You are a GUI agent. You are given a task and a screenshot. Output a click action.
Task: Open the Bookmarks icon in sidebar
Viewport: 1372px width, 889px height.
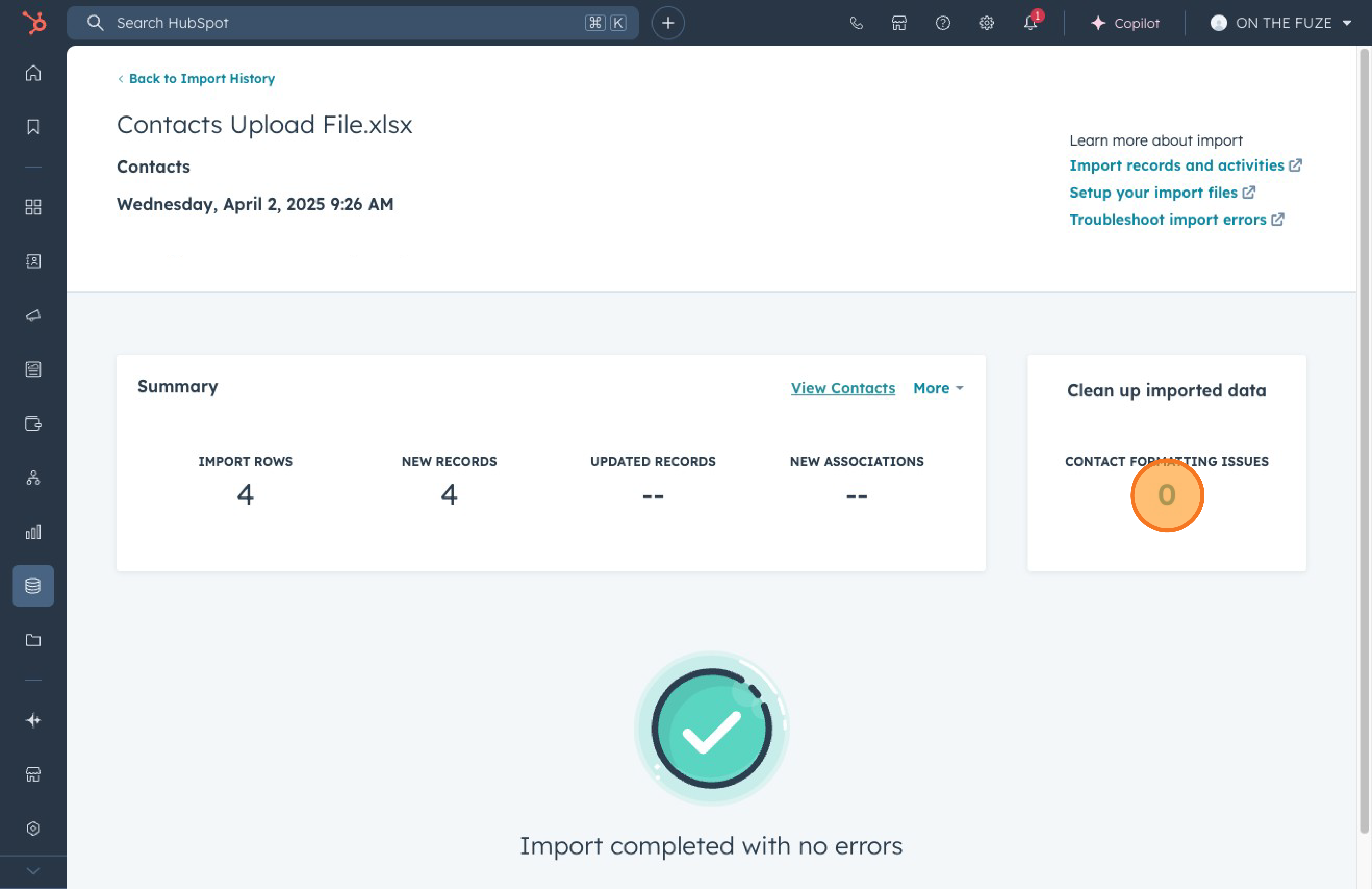[33, 127]
